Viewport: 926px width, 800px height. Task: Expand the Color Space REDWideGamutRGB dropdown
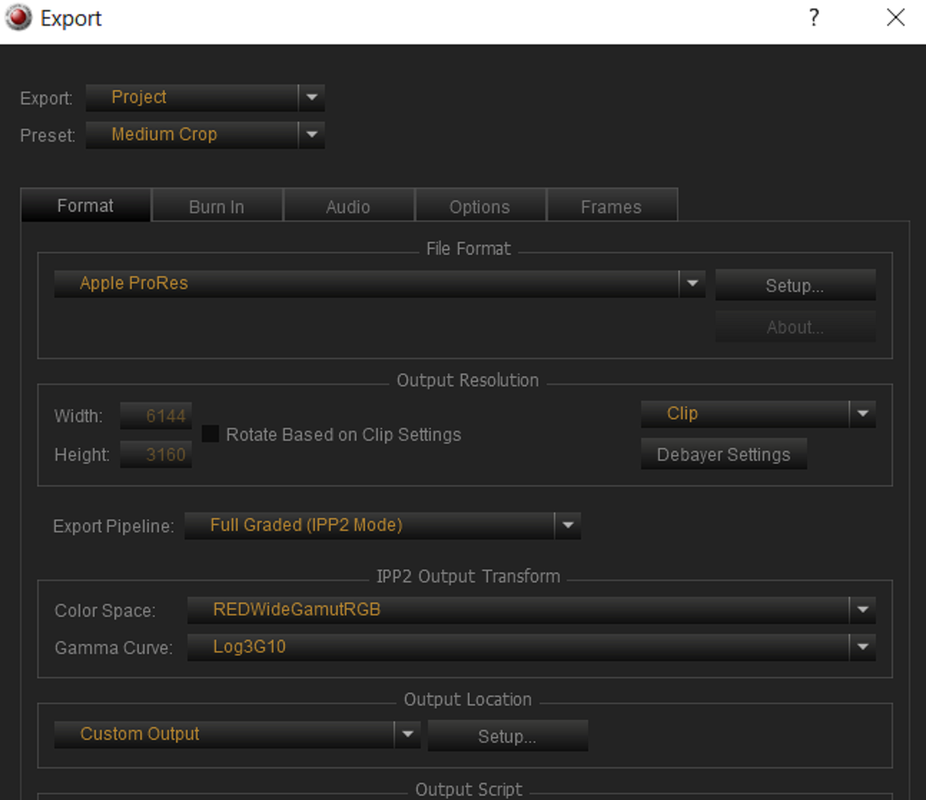point(531,610)
